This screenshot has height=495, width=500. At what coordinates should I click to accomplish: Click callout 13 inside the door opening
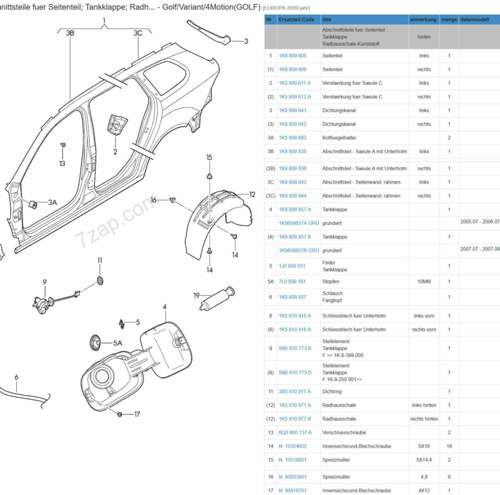pos(62,163)
